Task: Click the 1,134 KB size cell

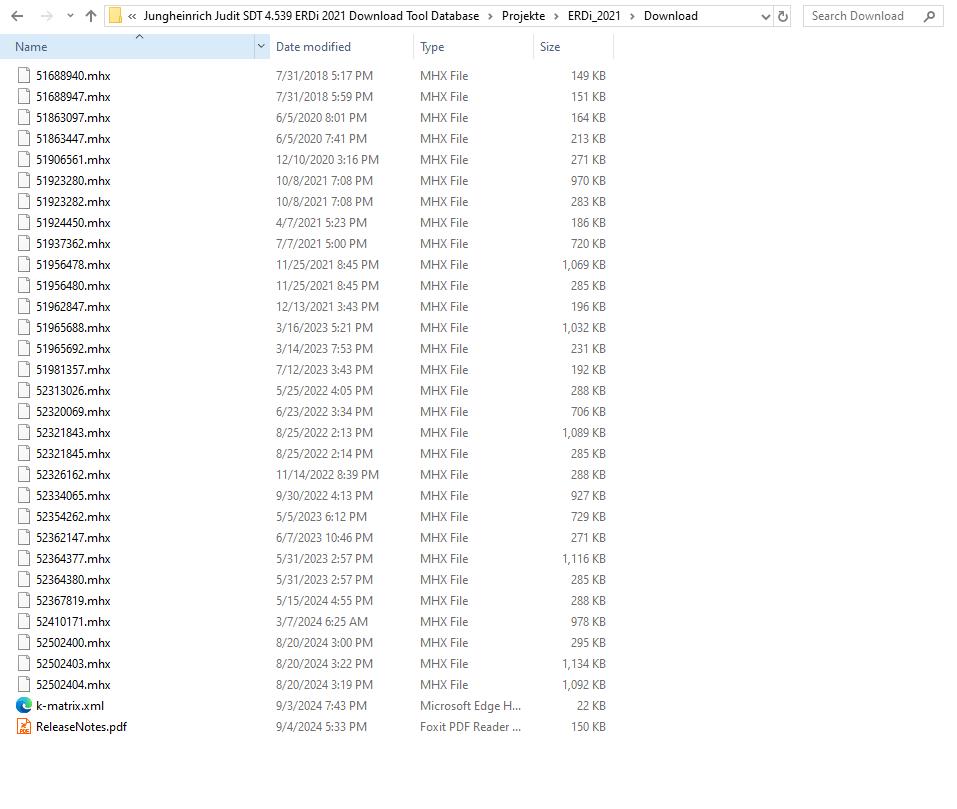Action: click(583, 663)
